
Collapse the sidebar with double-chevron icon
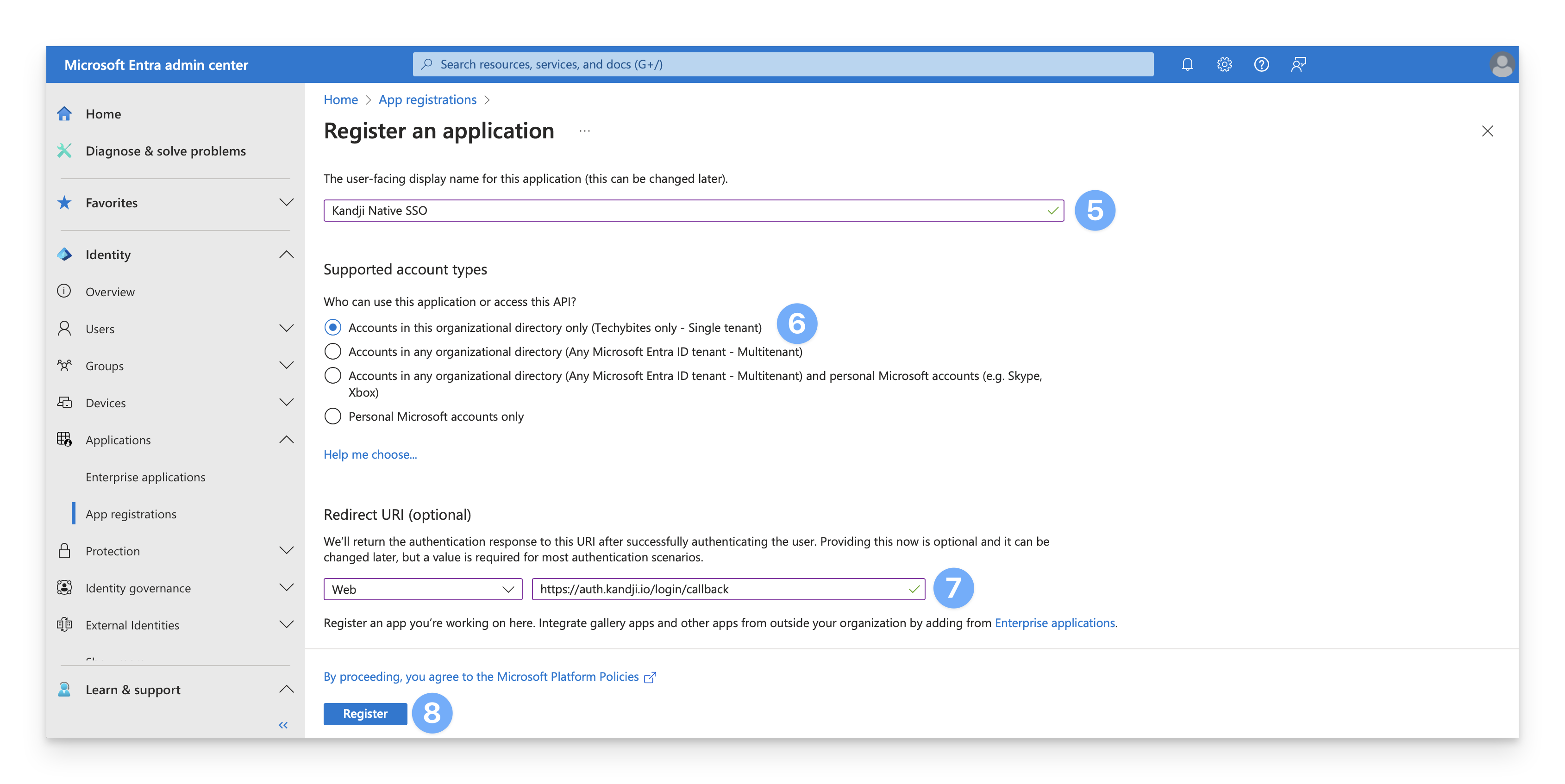[x=283, y=724]
